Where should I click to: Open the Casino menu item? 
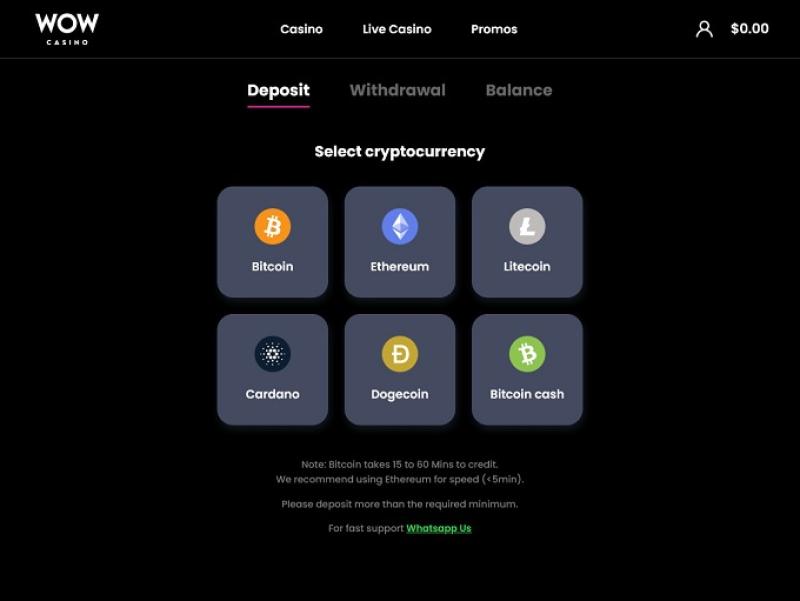pyautogui.click(x=302, y=29)
